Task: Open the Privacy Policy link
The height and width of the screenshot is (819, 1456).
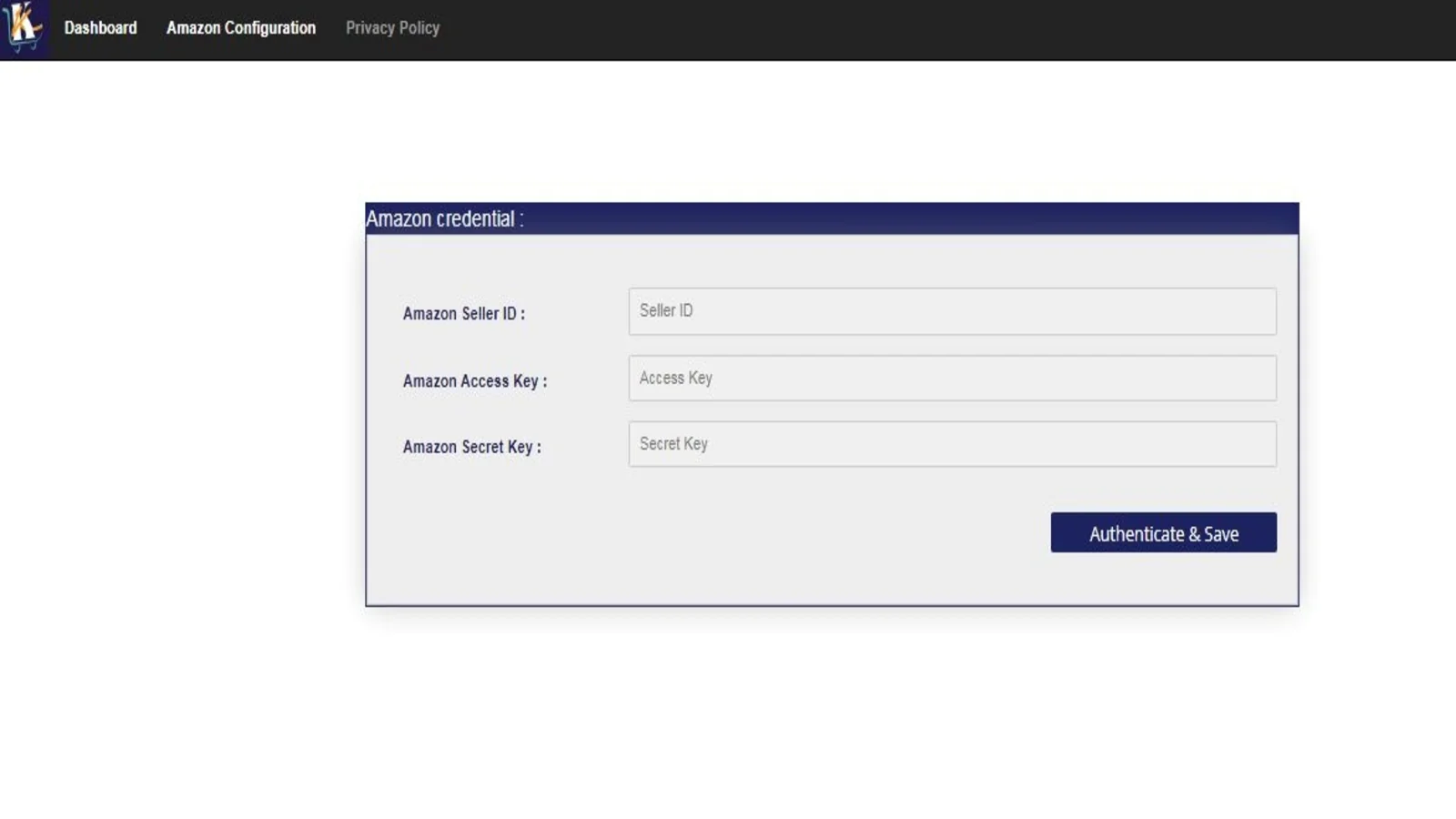Action: tap(392, 28)
